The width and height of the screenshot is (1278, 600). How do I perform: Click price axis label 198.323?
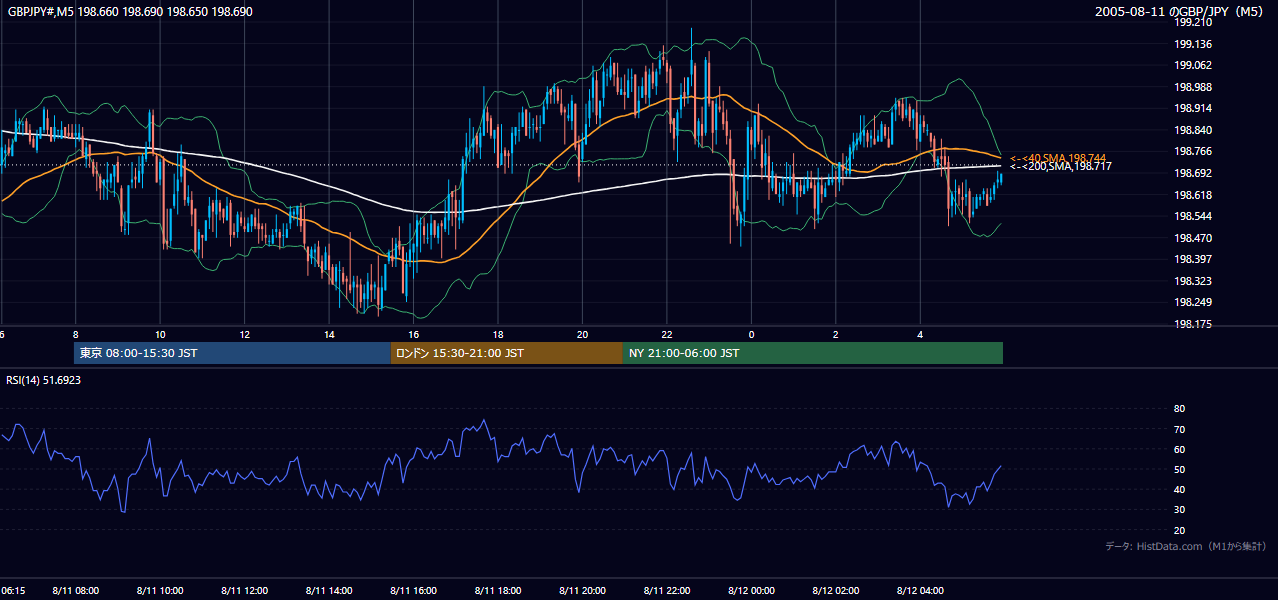[1193, 281]
